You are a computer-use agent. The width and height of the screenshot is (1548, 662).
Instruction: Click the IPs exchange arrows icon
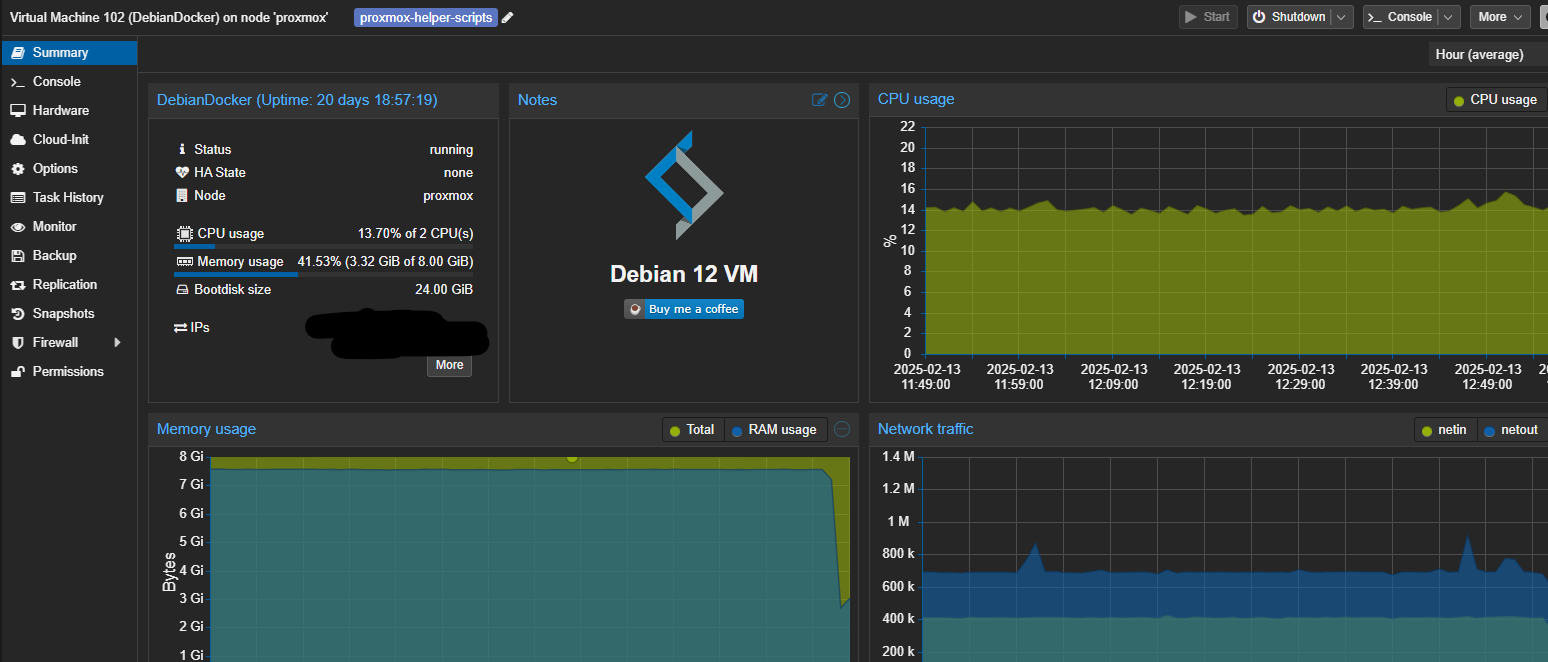pos(180,327)
